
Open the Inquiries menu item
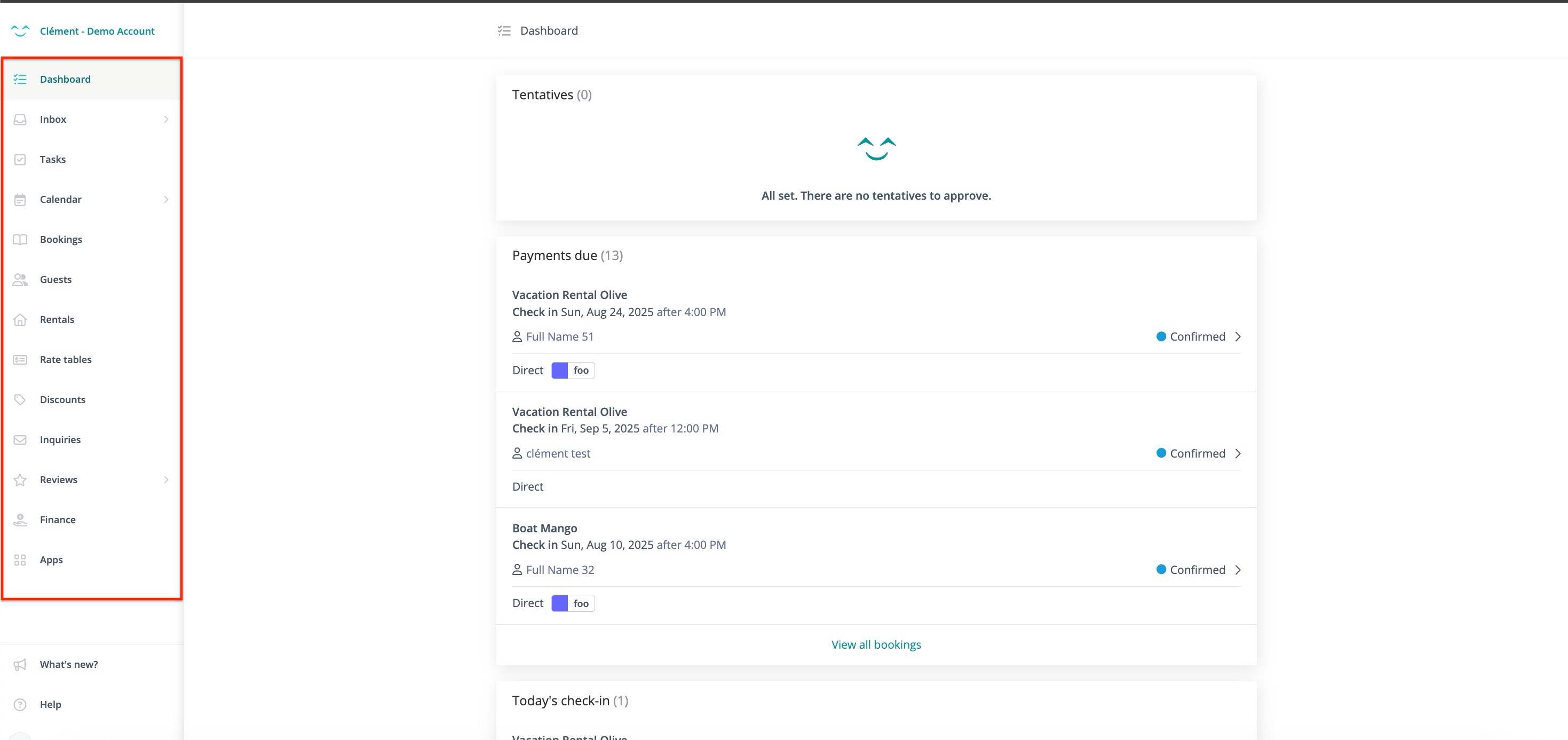pos(60,440)
